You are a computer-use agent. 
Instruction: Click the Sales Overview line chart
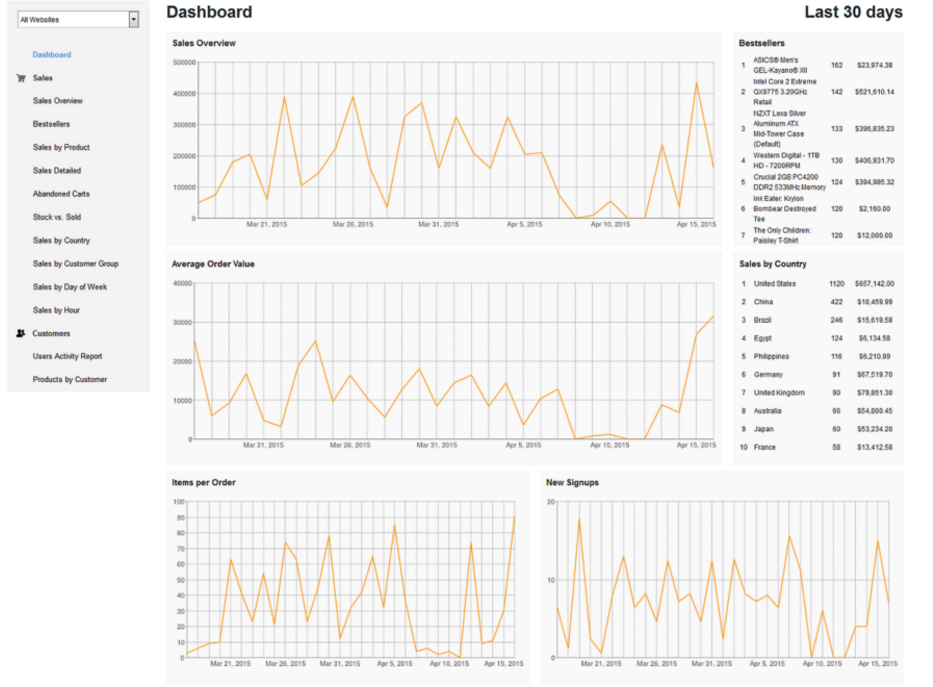[455, 140]
